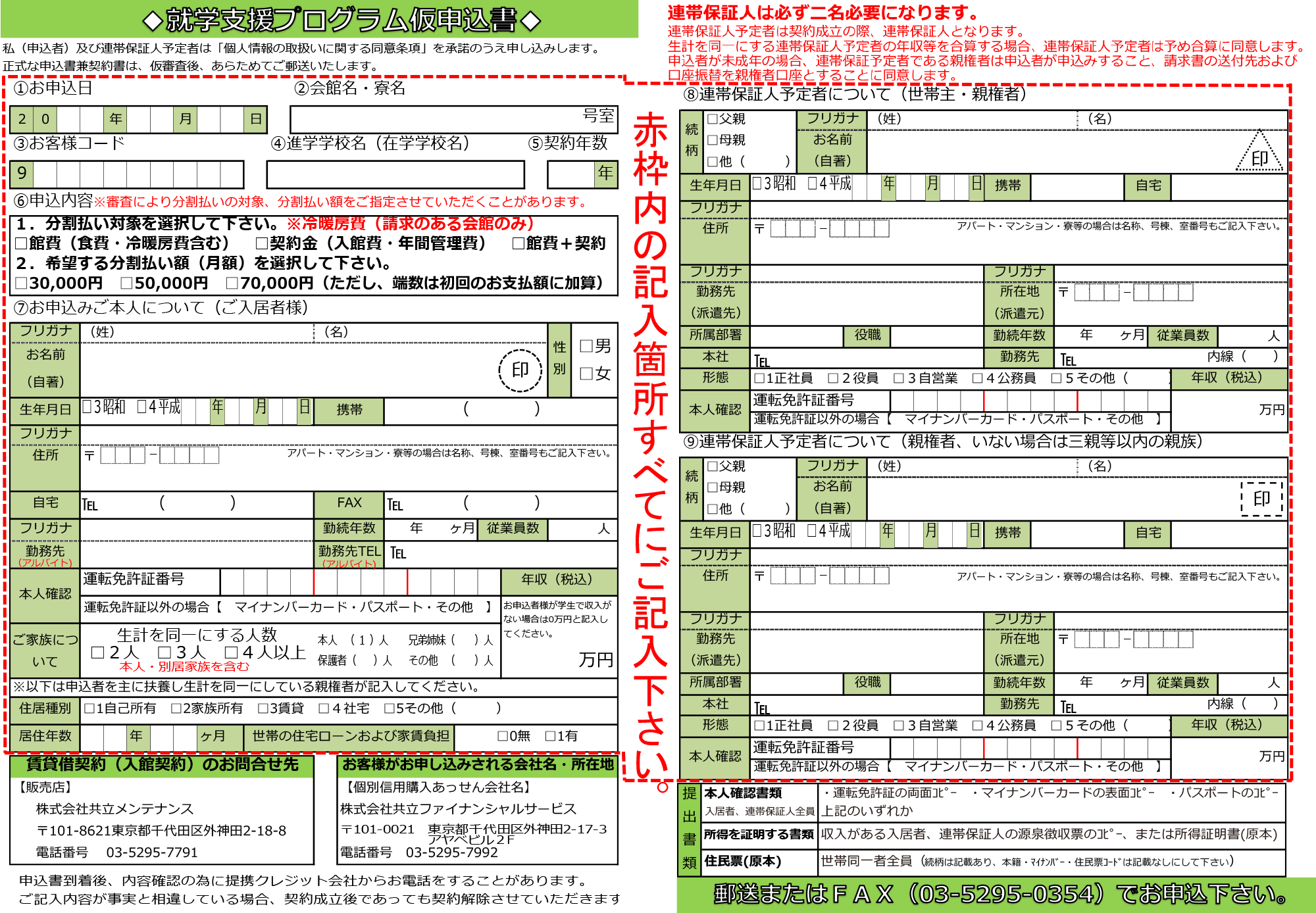Viewport: 1316px width, 913px height.
Task: Check 2家族所有 residence type
Action: click(x=176, y=708)
